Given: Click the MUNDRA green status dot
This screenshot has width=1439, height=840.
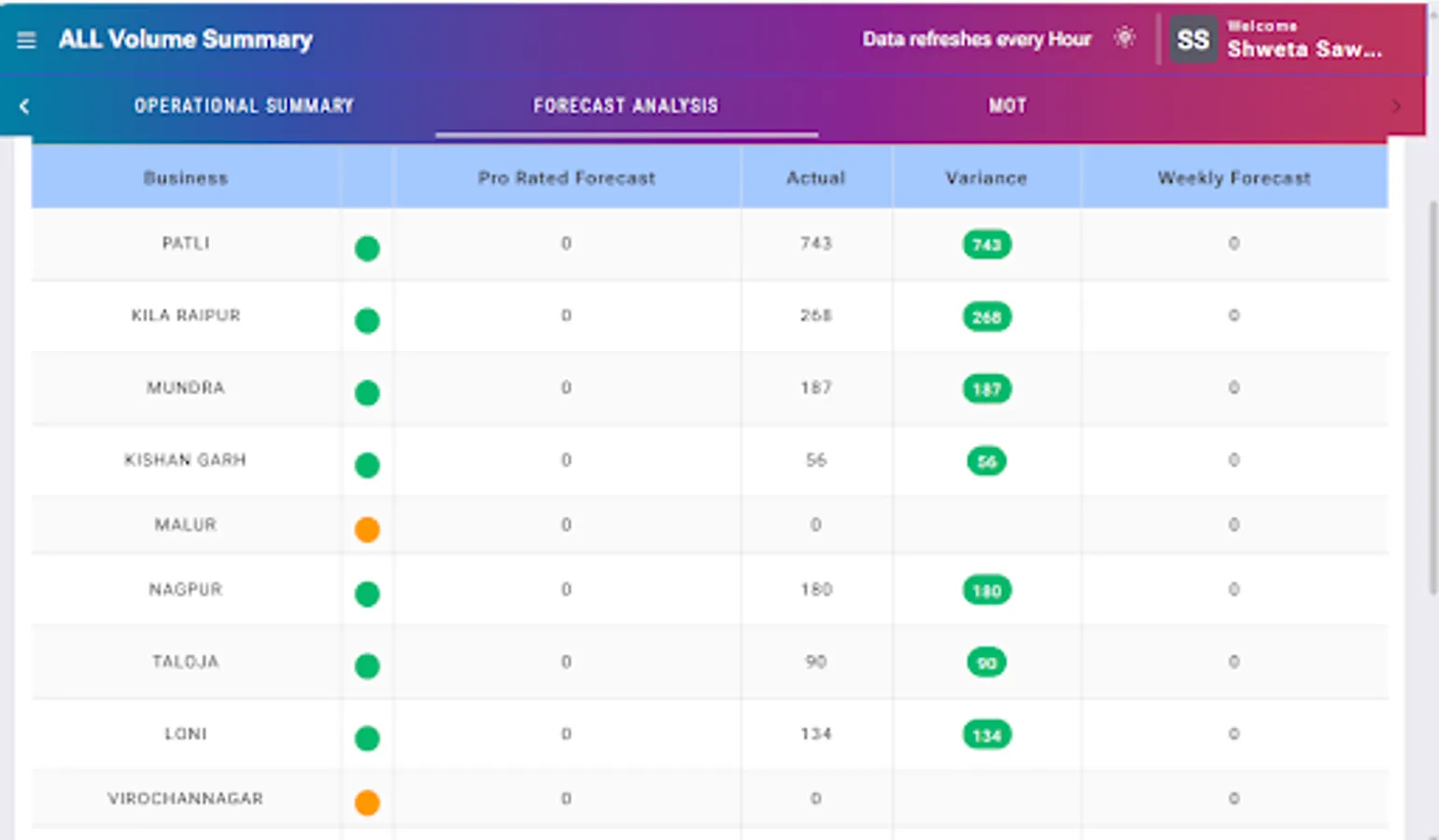Looking at the screenshot, I should 367,393.
